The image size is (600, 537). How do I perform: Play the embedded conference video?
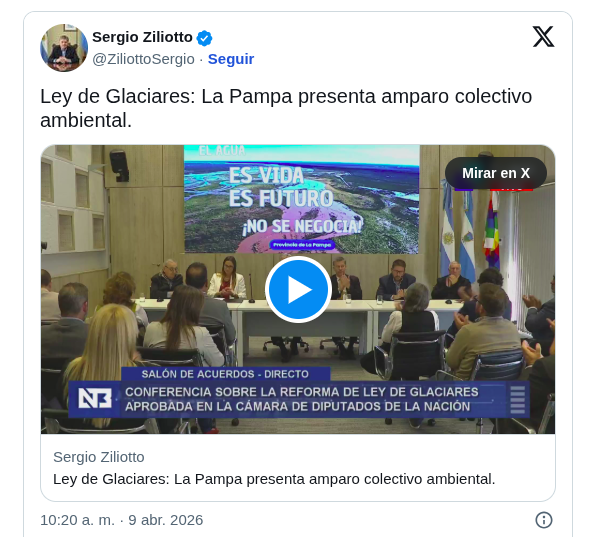pyautogui.click(x=298, y=290)
